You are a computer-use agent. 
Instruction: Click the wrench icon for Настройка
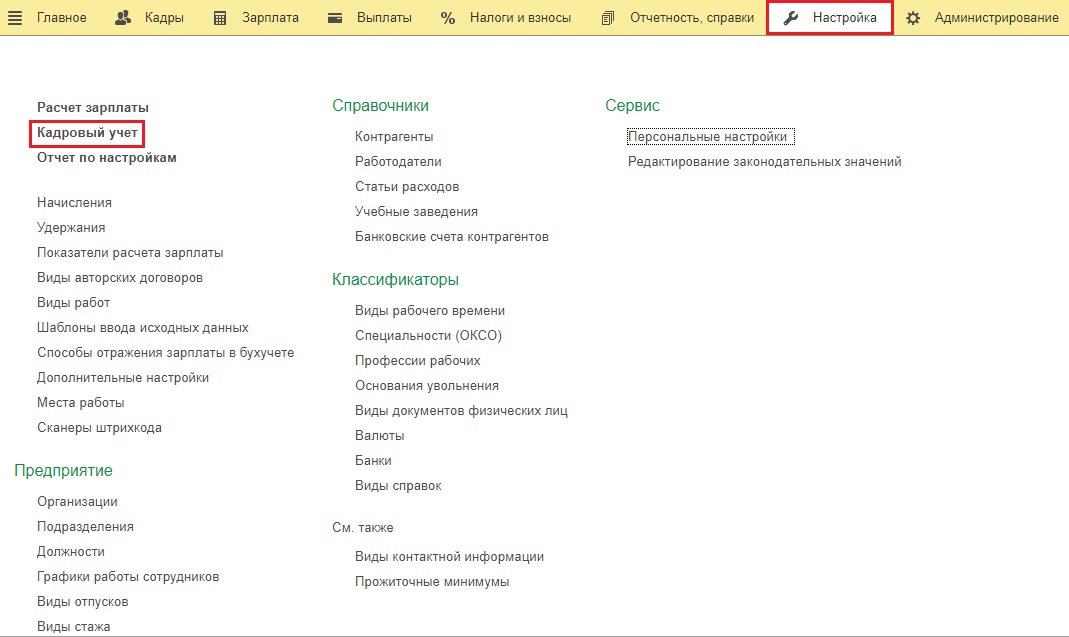[x=791, y=18]
